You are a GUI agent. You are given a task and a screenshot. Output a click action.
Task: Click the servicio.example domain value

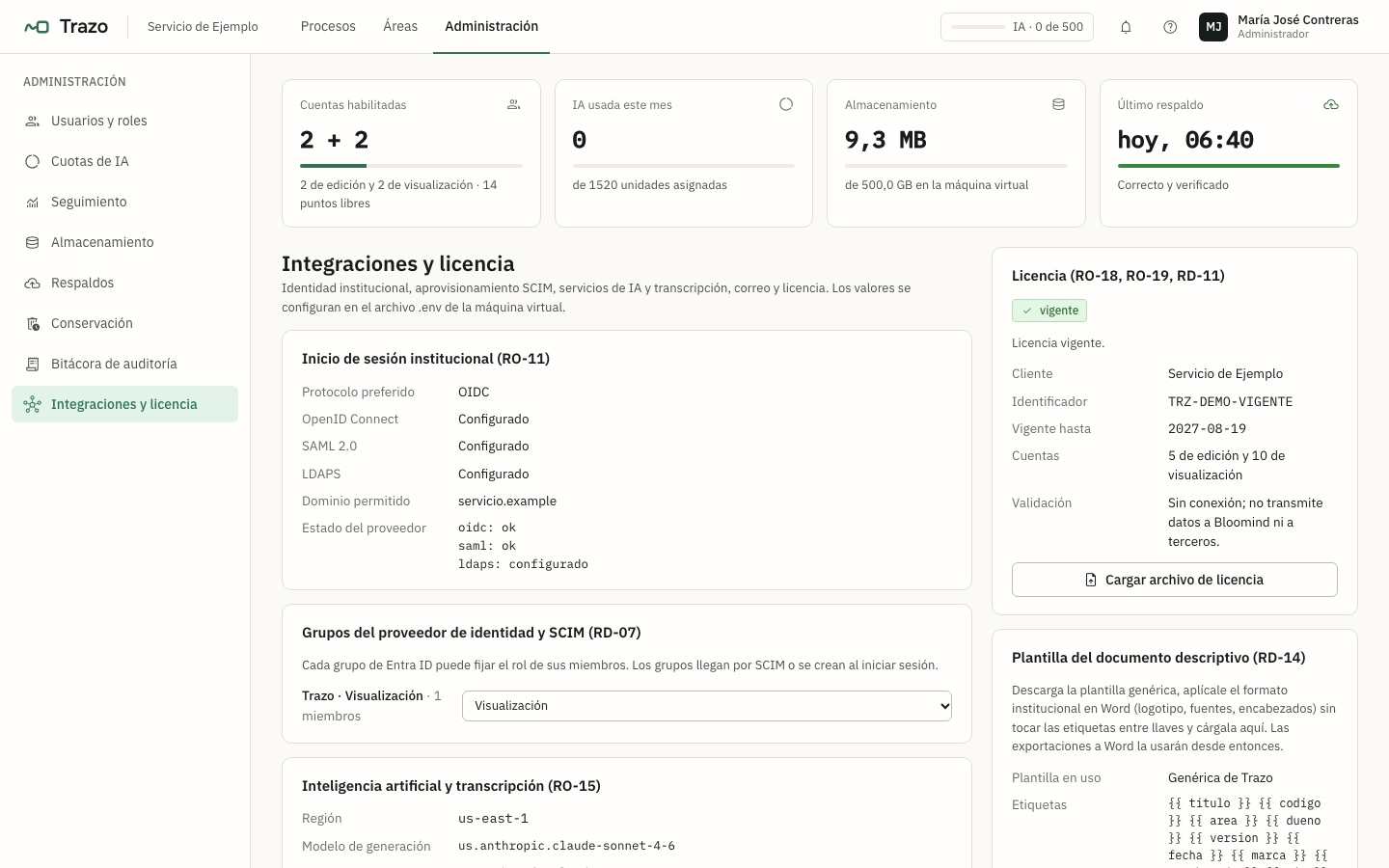tap(507, 501)
